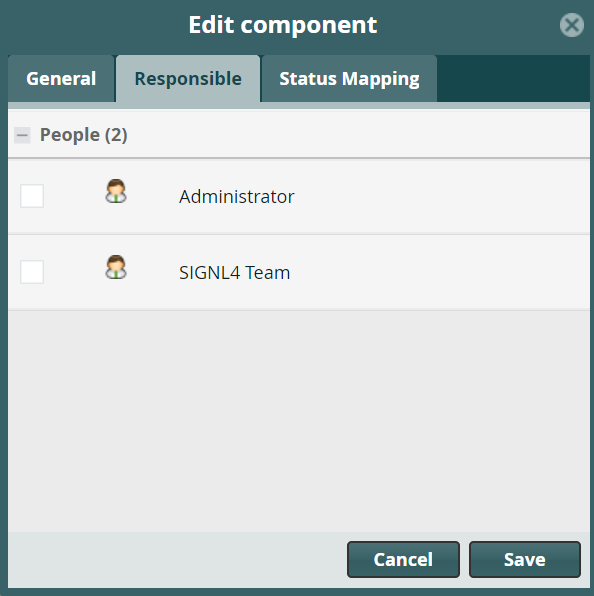Click the Administrator user avatar icon
Viewport: 594px width, 596px height.
pos(116,191)
